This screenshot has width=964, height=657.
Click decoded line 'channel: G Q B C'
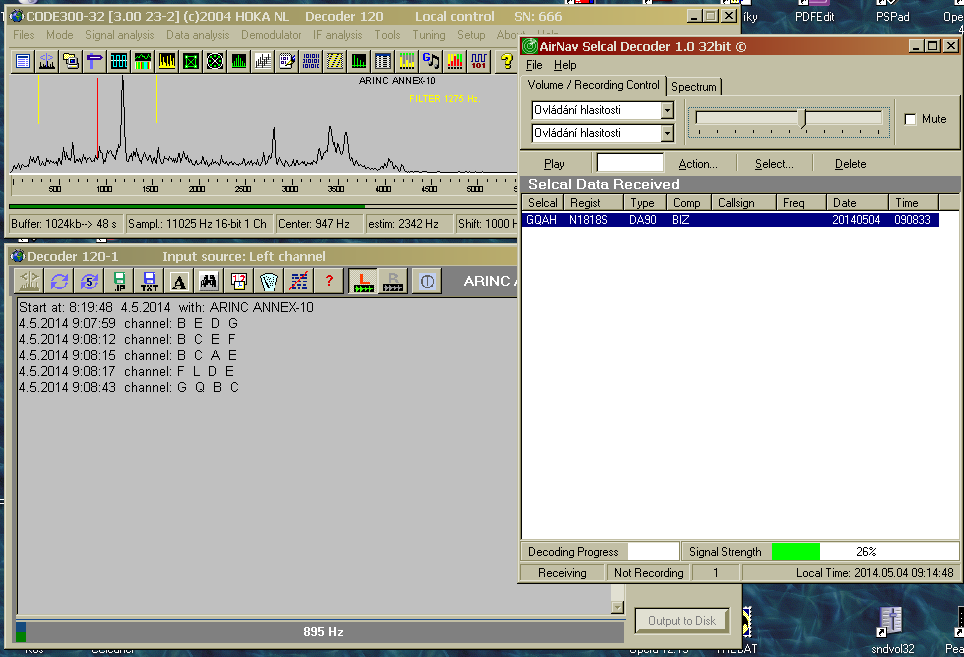pos(128,387)
